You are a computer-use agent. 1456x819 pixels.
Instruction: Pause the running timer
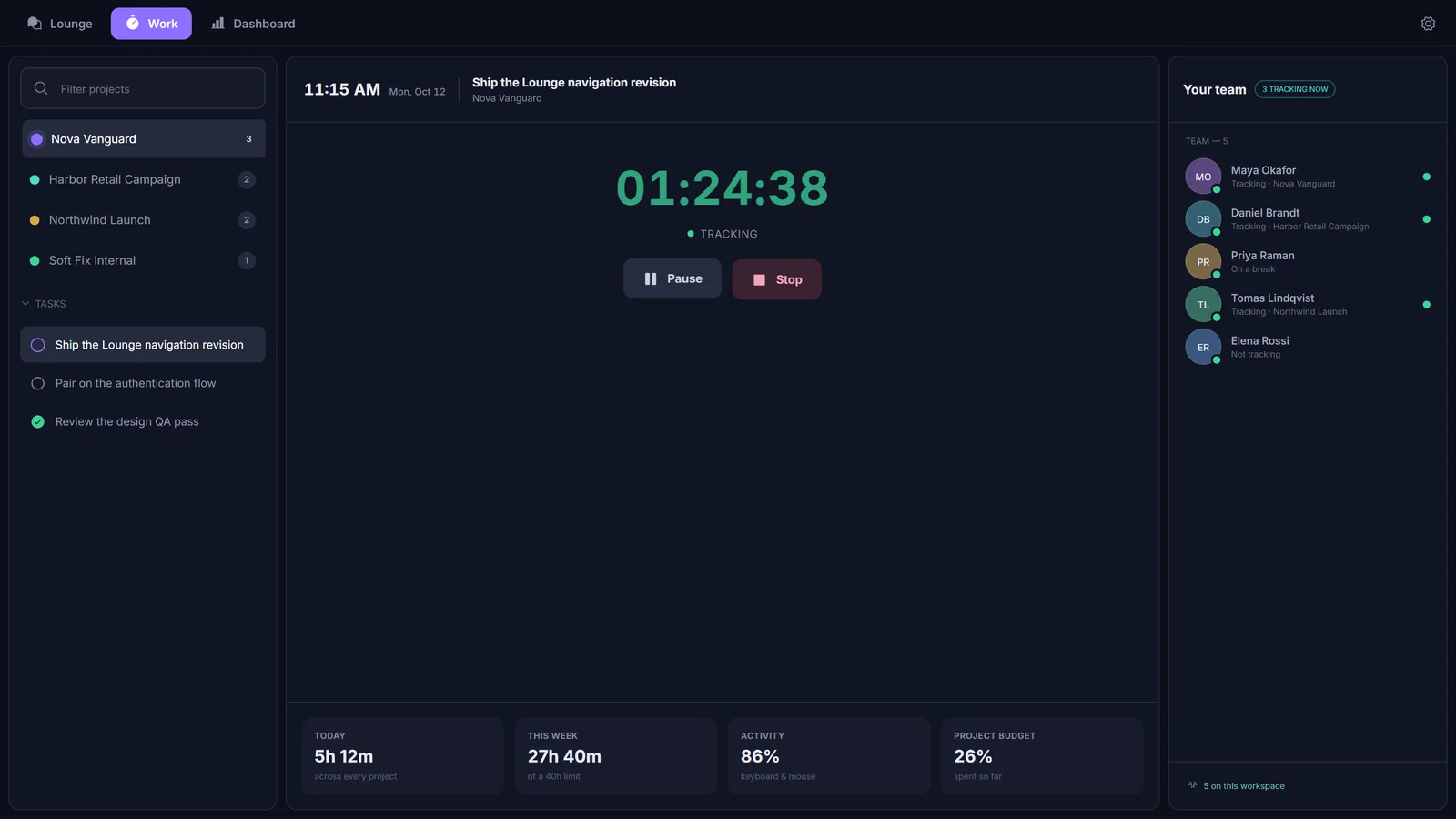point(672,278)
